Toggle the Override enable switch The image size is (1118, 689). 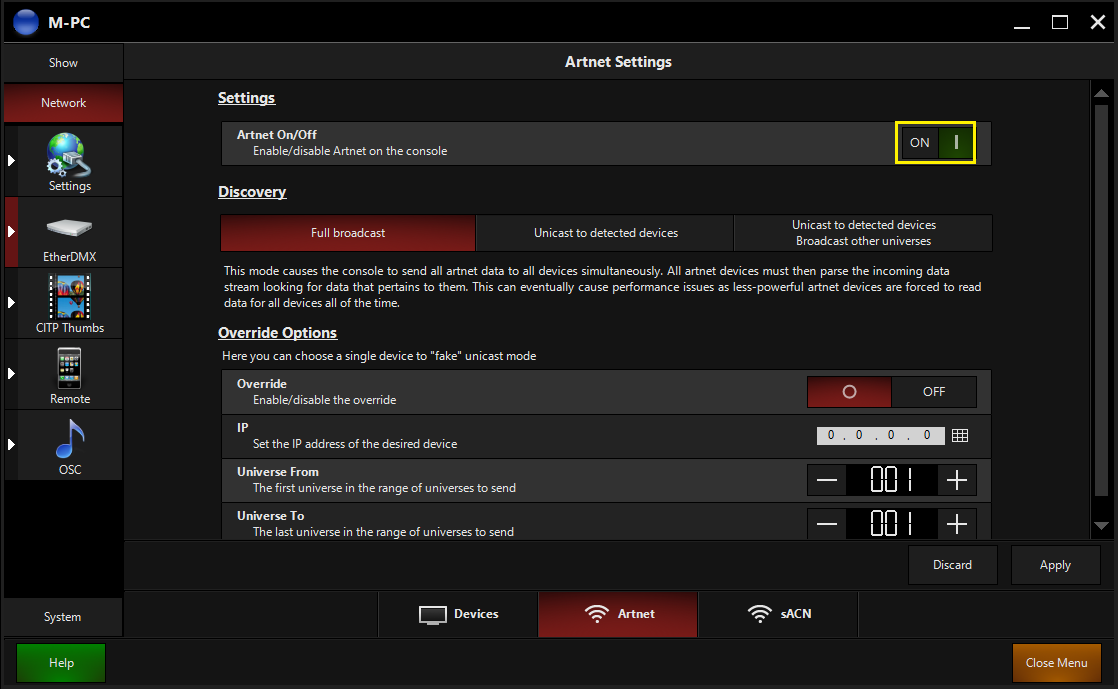click(891, 392)
